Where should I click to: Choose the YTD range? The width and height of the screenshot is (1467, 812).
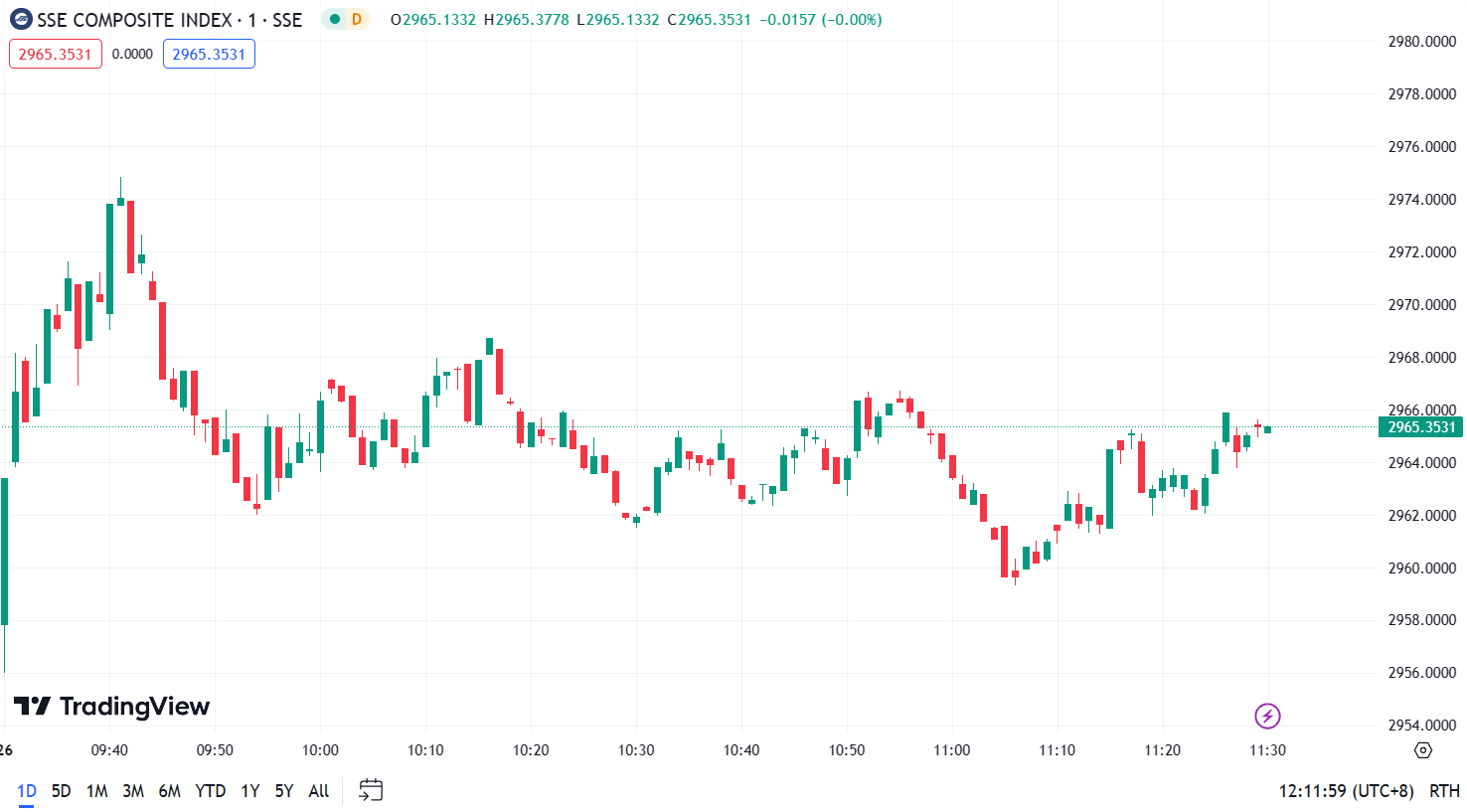tap(210, 791)
